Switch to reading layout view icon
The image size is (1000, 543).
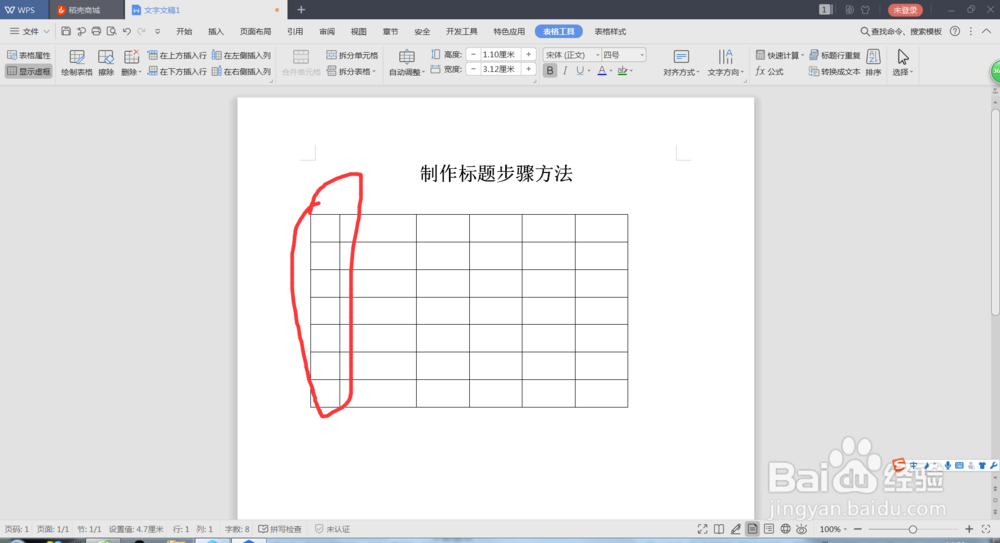(x=719, y=529)
